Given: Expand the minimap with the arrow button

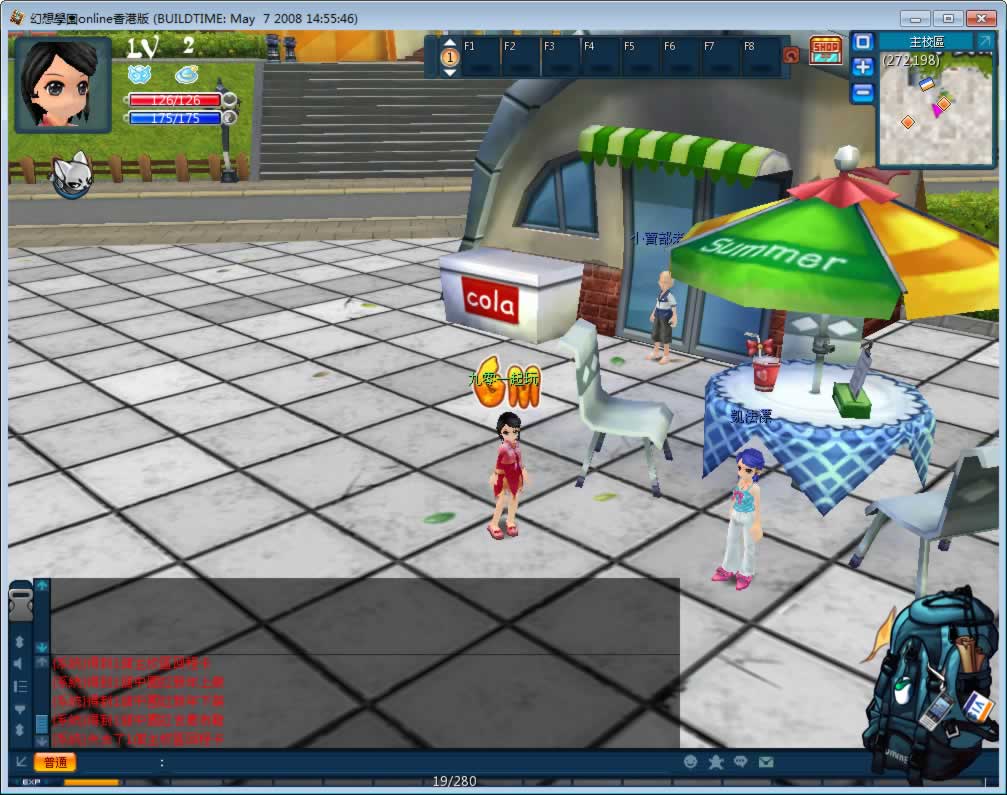Looking at the screenshot, I should coord(984,42).
